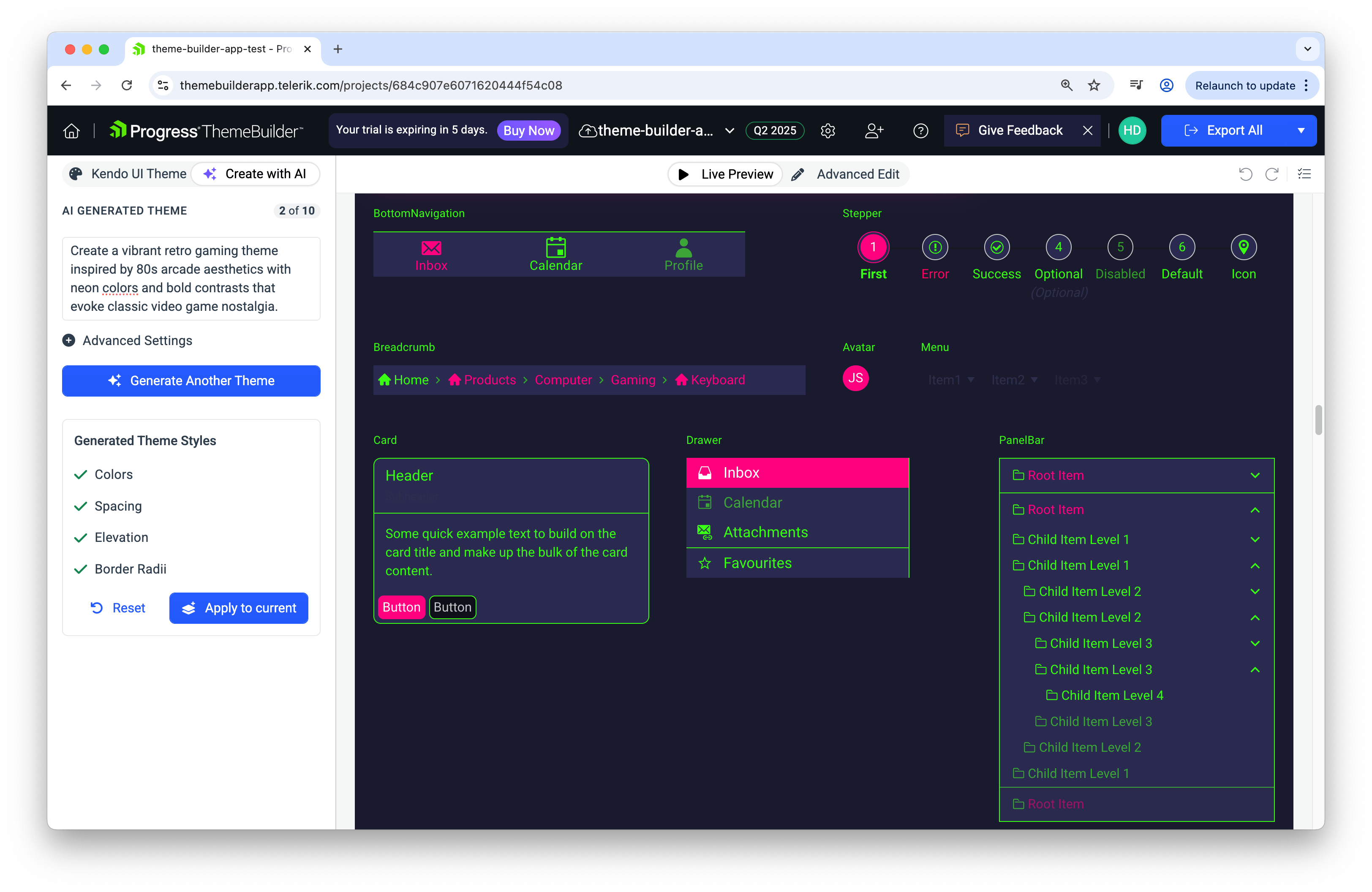Open the browser profile icon
The width and height of the screenshot is (1372, 892).
coord(1166,85)
